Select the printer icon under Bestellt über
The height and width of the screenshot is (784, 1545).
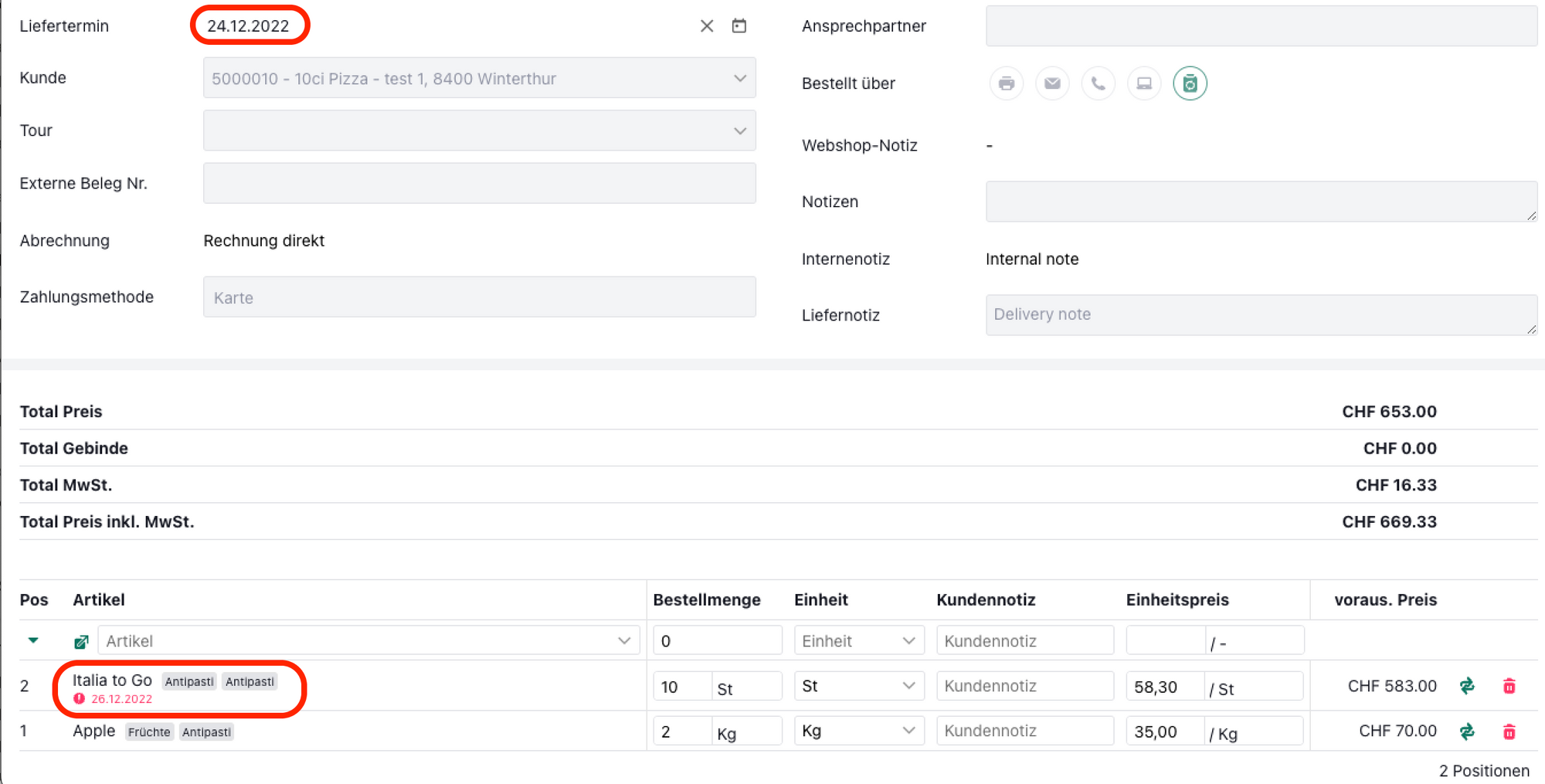[1006, 83]
